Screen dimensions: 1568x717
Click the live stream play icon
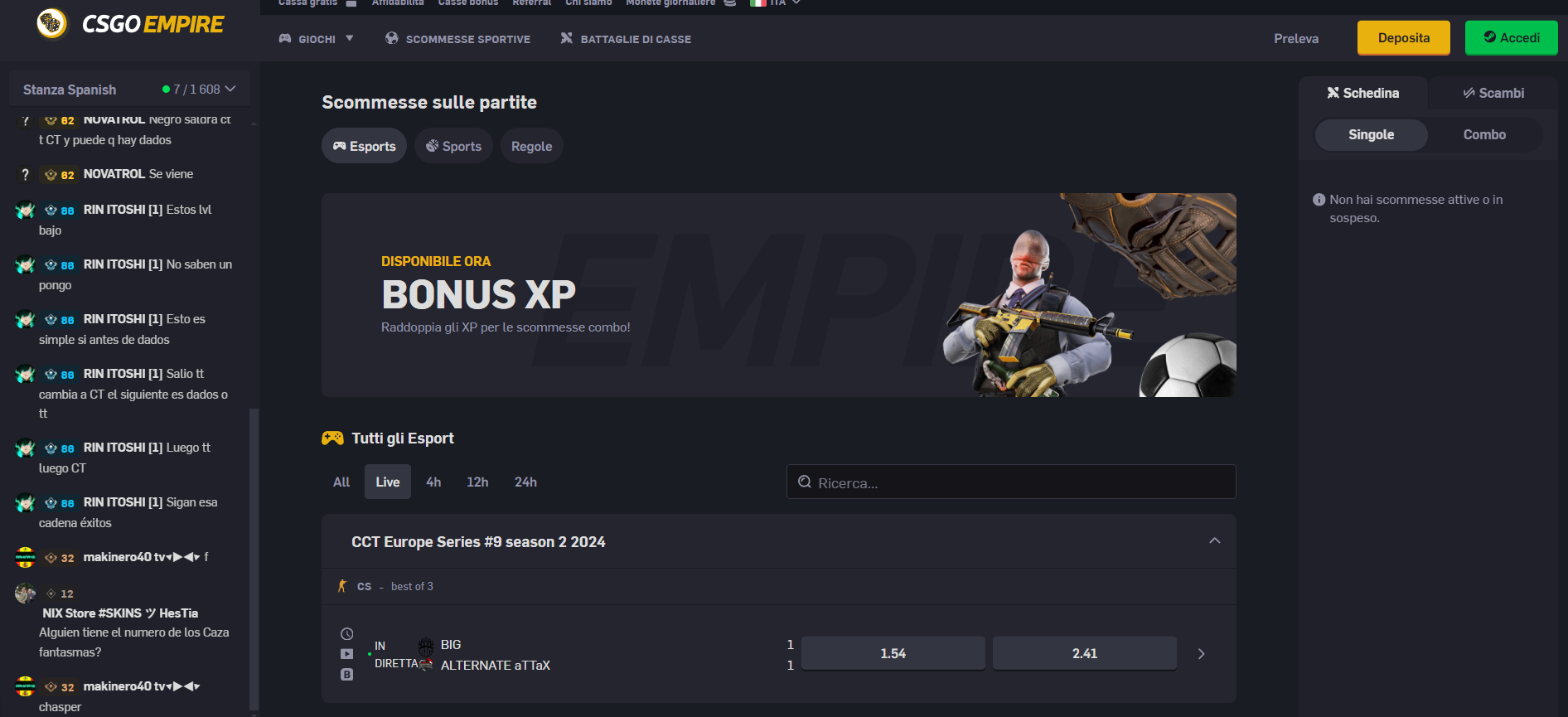[x=347, y=654]
